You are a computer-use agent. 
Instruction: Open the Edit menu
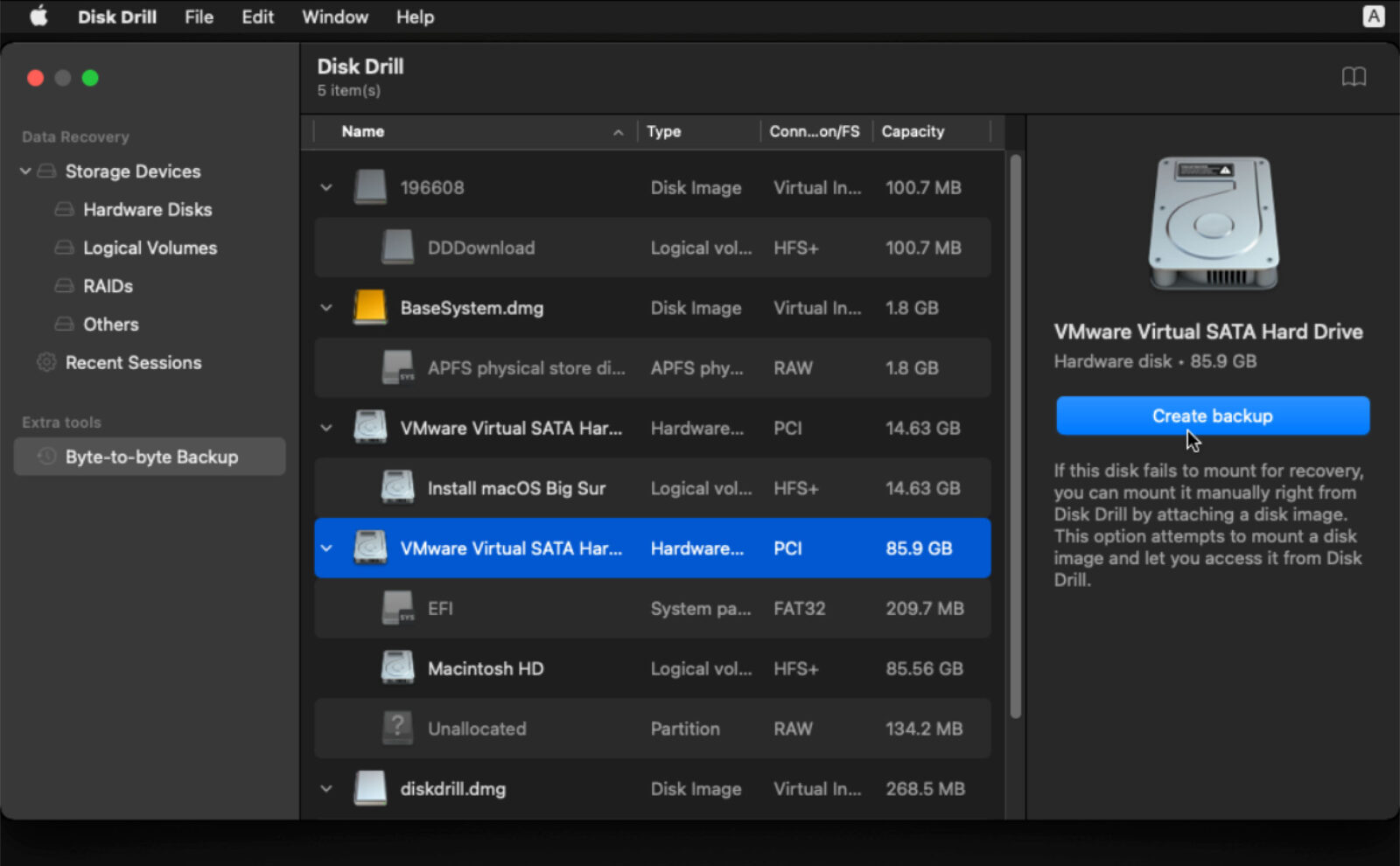[x=257, y=17]
